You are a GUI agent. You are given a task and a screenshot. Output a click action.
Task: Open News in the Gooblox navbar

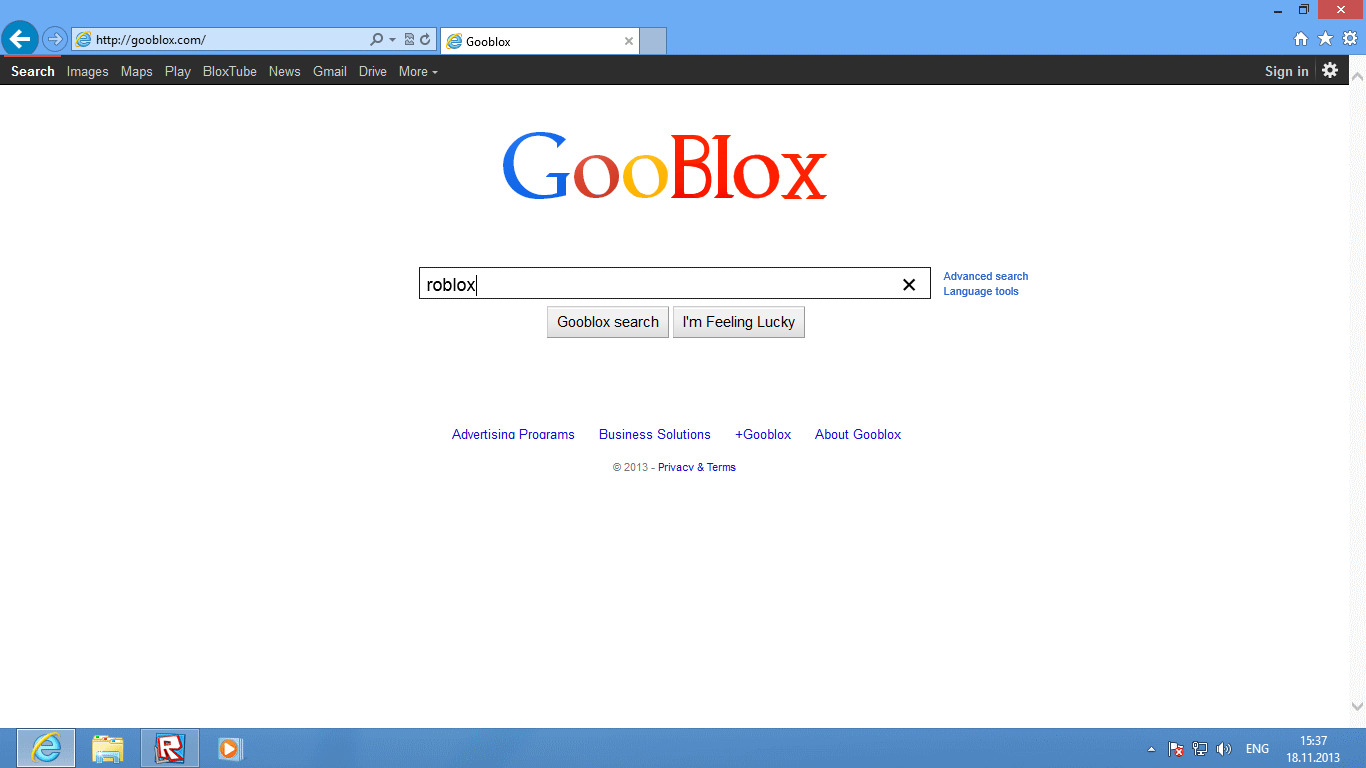tap(285, 71)
